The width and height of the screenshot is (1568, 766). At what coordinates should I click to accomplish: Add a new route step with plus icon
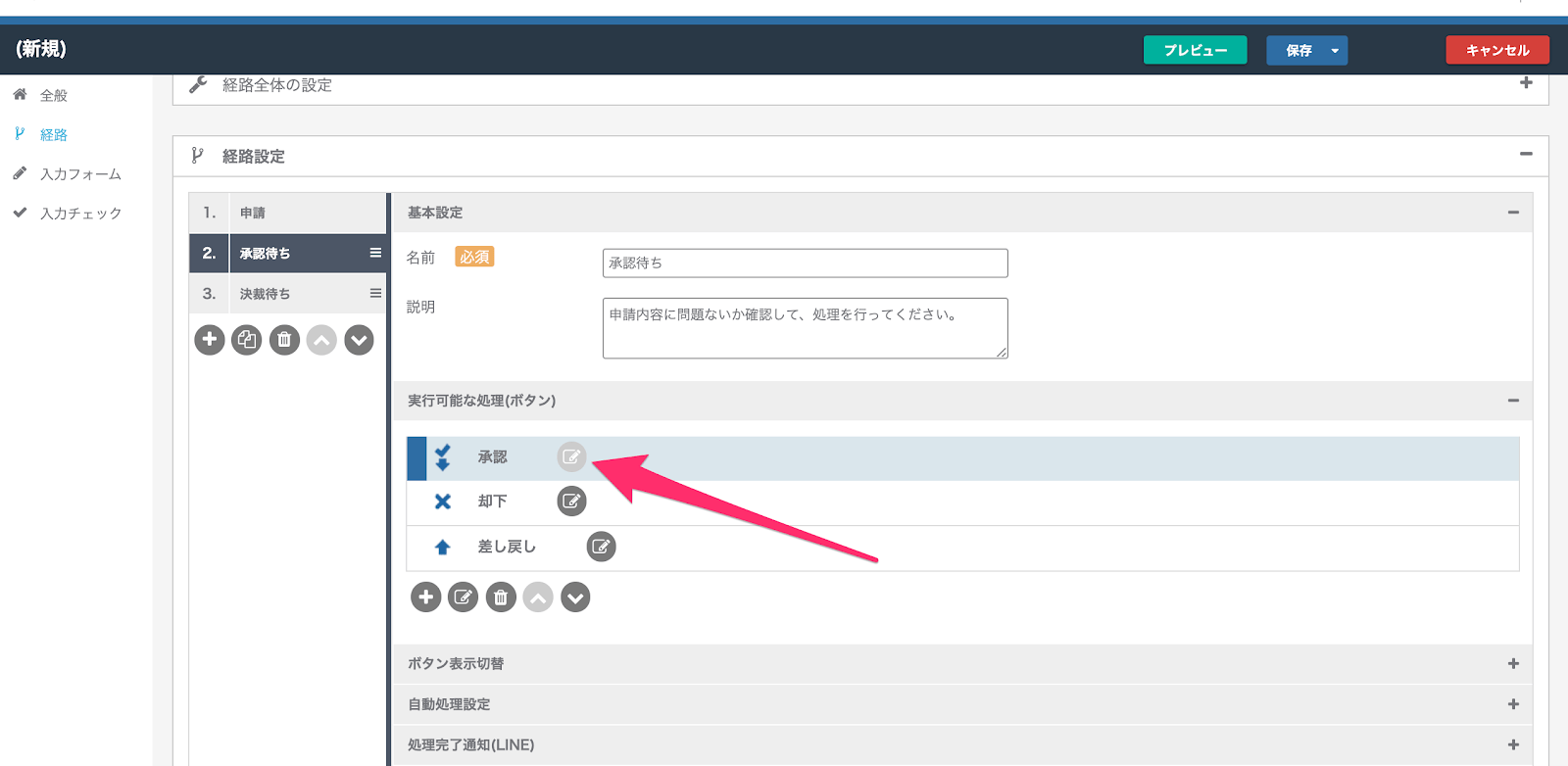coord(210,340)
